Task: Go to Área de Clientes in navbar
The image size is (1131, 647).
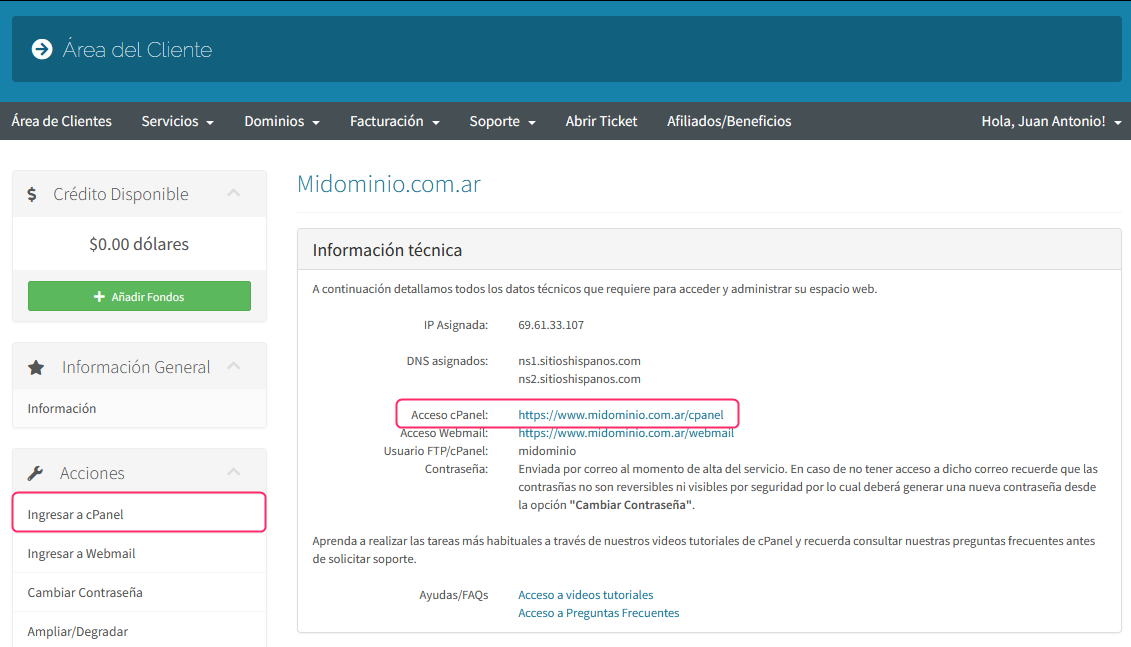Action: coord(62,121)
